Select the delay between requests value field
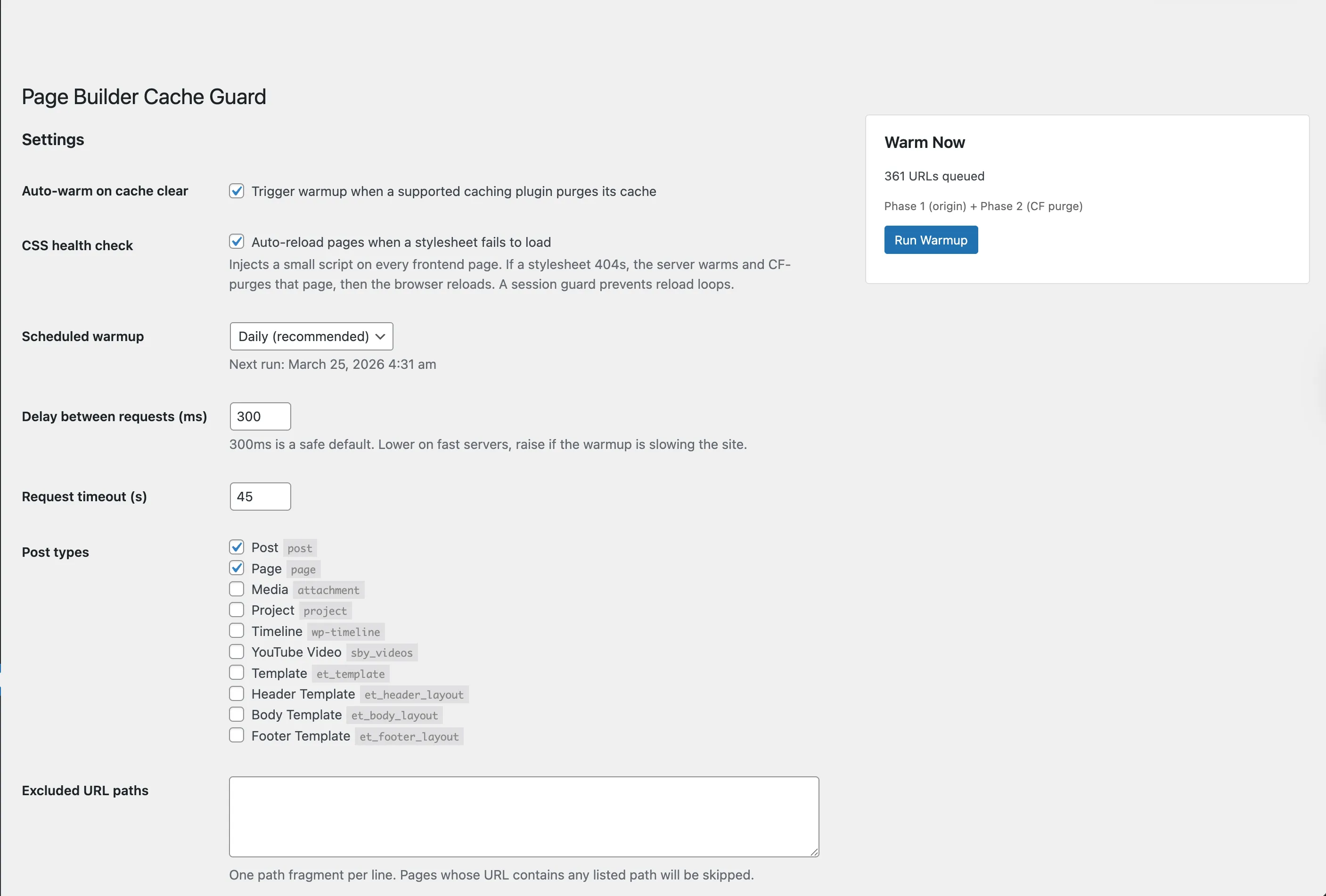Viewport: 1326px width, 896px height. (260, 416)
